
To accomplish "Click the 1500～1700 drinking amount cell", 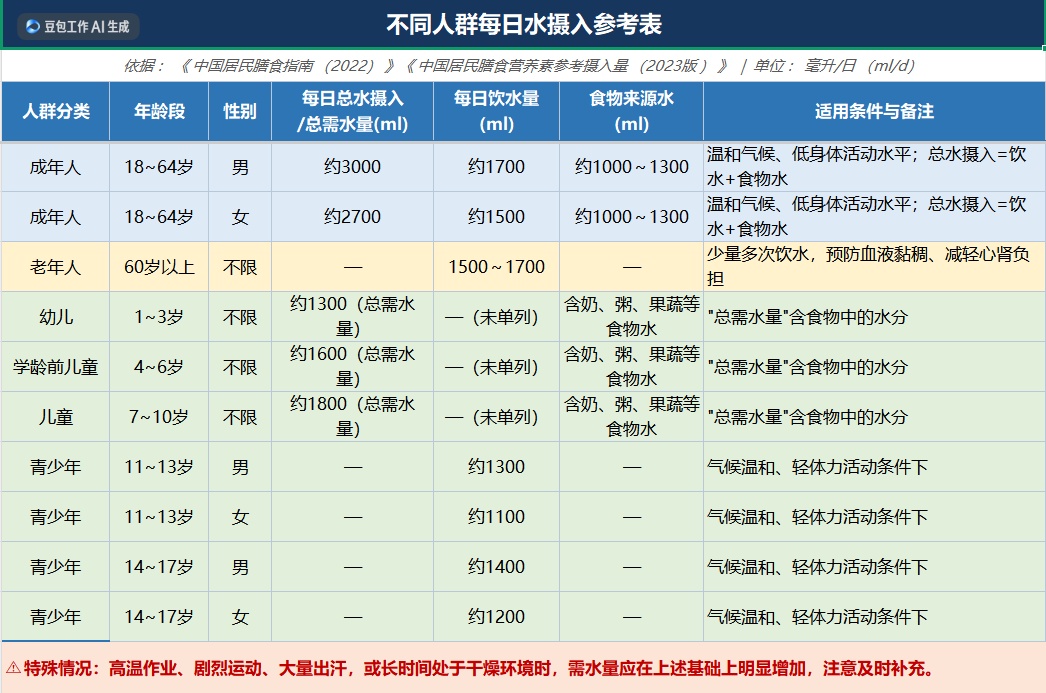I will [x=496, y=267].
